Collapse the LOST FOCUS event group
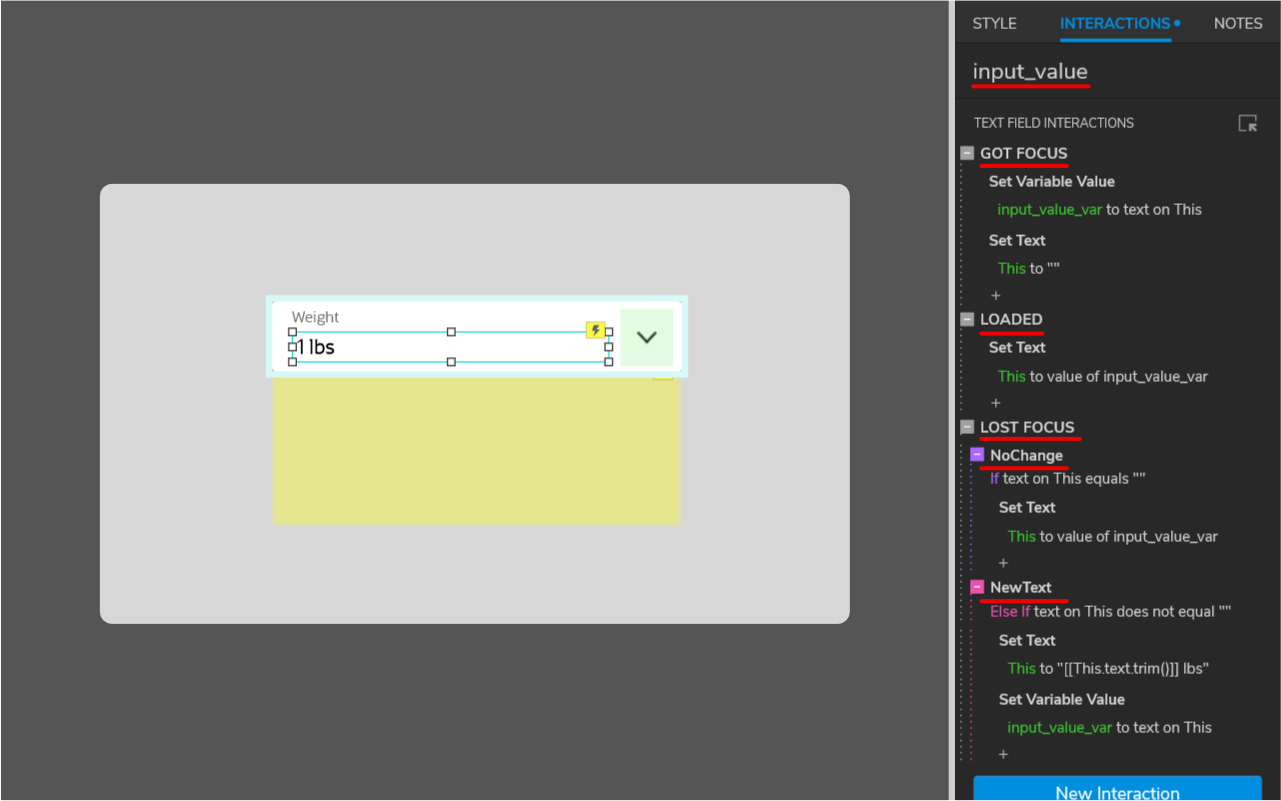Viewport: 1281px width, 801px height. click(x=966, y=427)
